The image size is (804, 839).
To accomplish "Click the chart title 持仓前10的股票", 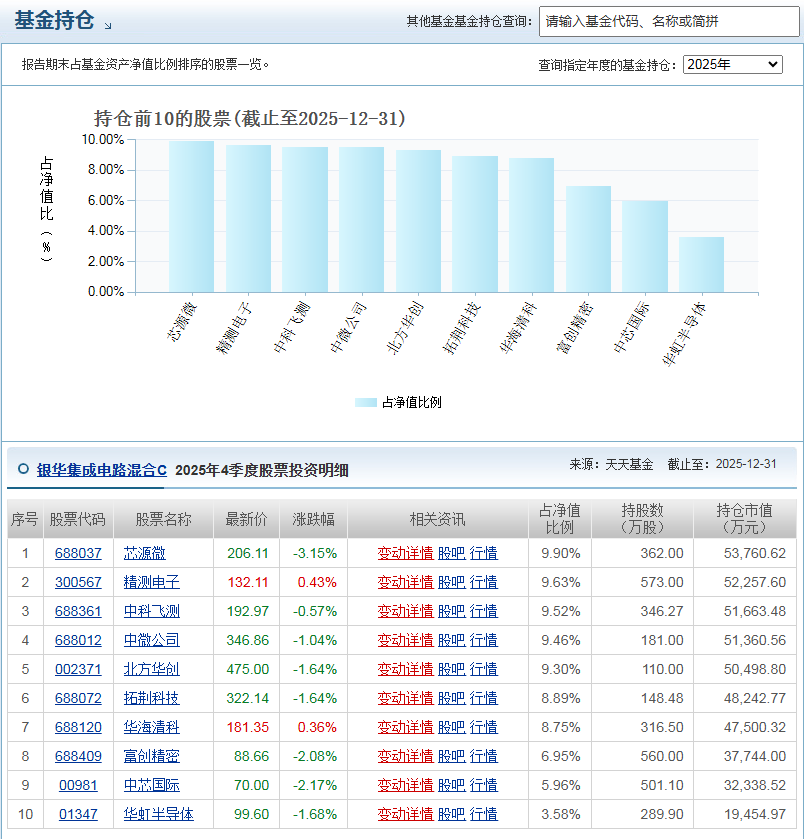I will (x=249, y=118).
